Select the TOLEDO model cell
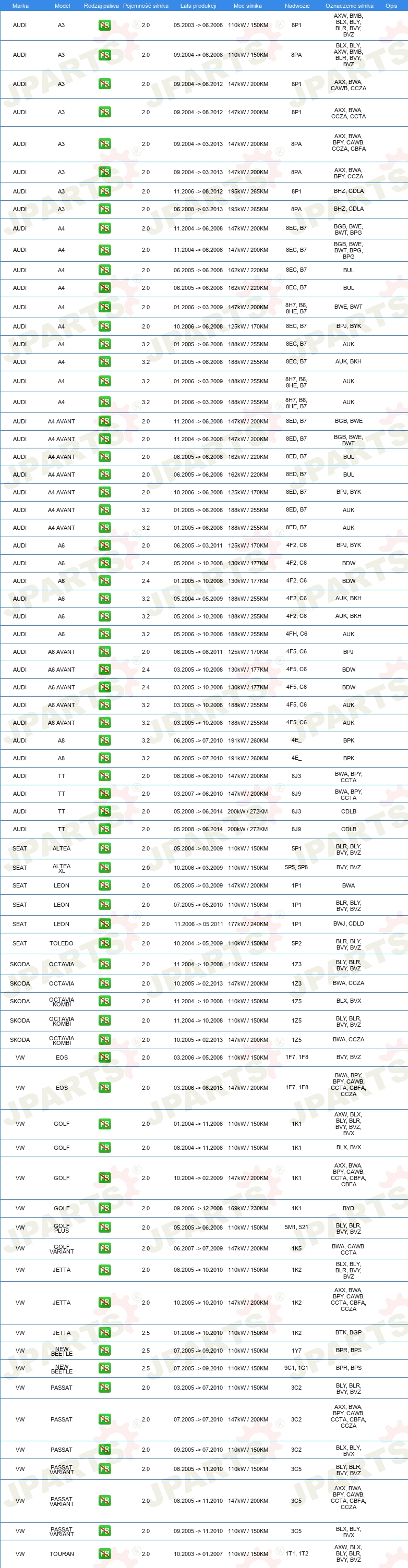This screenshot has width=408, height=1568. click(62, 944)
